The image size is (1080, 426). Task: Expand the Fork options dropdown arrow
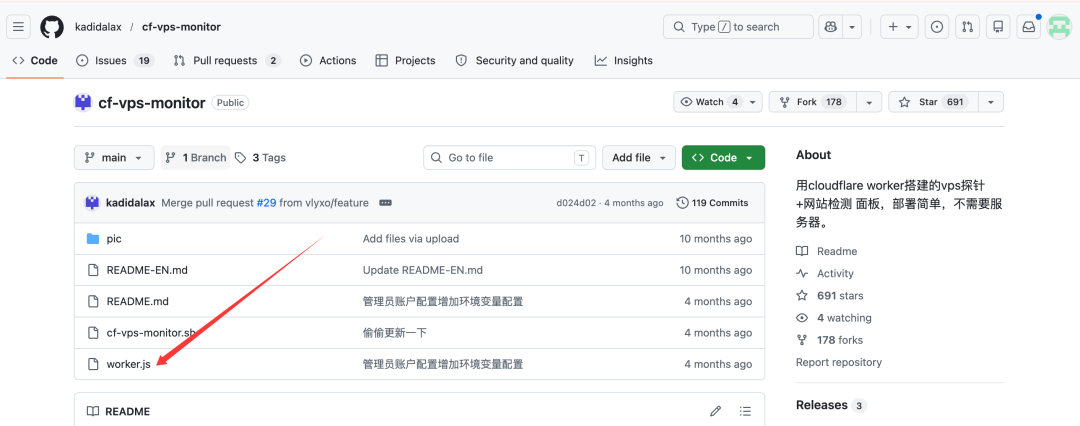(871, 102)
